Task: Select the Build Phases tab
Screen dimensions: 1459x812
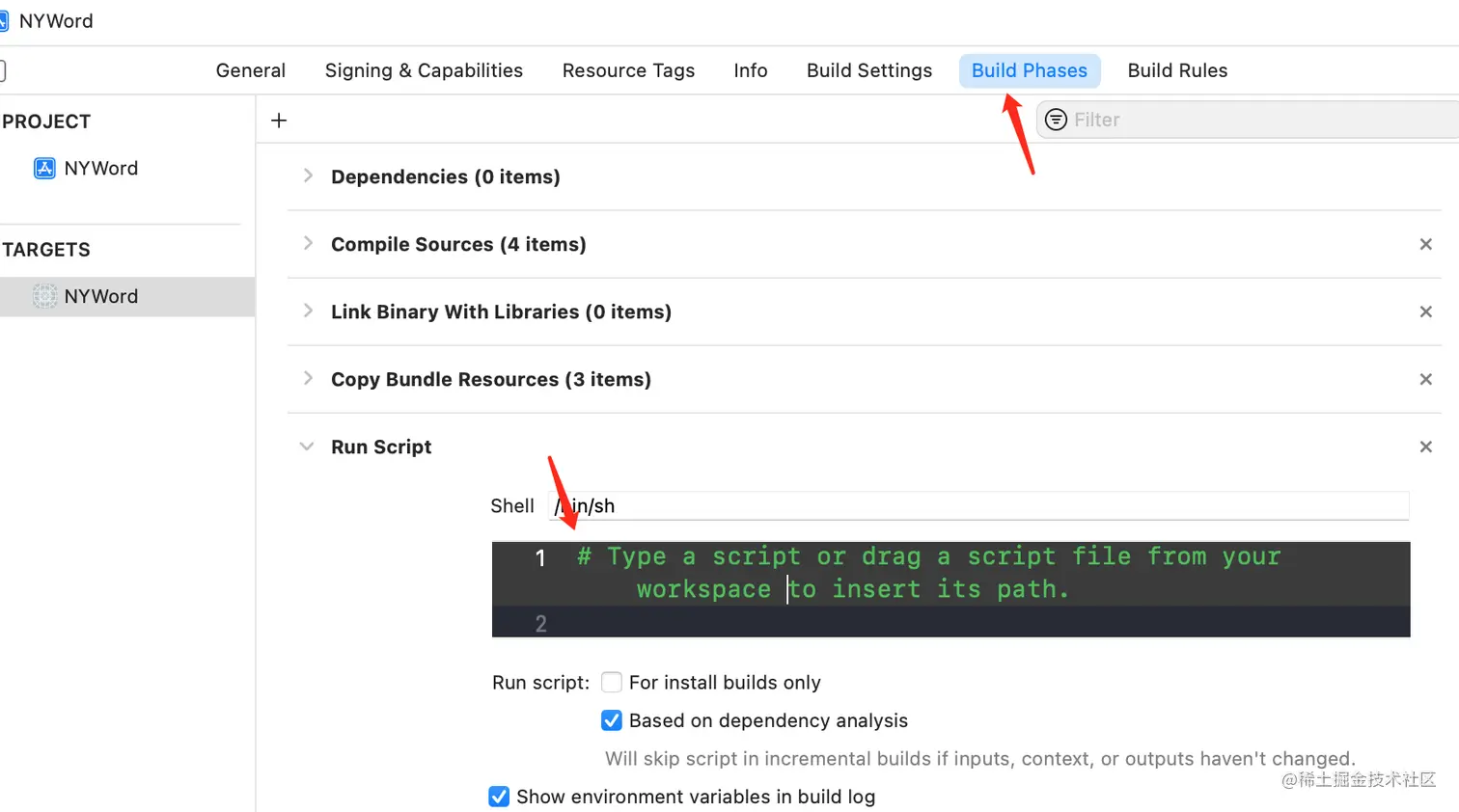Action: [x=1030, y=70]
